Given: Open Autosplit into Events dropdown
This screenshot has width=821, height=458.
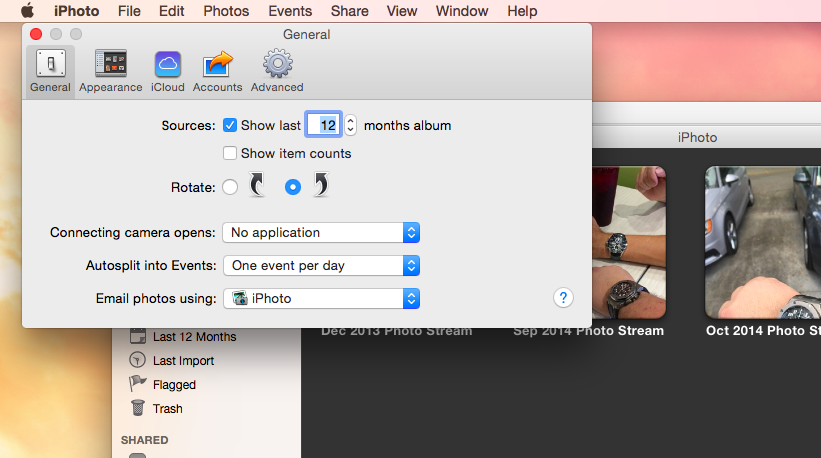Looking at the screenshot, I should [x=321, y=265].
